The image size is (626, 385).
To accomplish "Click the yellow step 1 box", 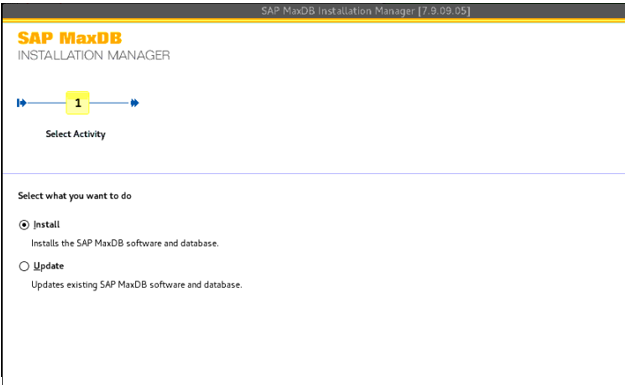I will (x=77, y=103).
